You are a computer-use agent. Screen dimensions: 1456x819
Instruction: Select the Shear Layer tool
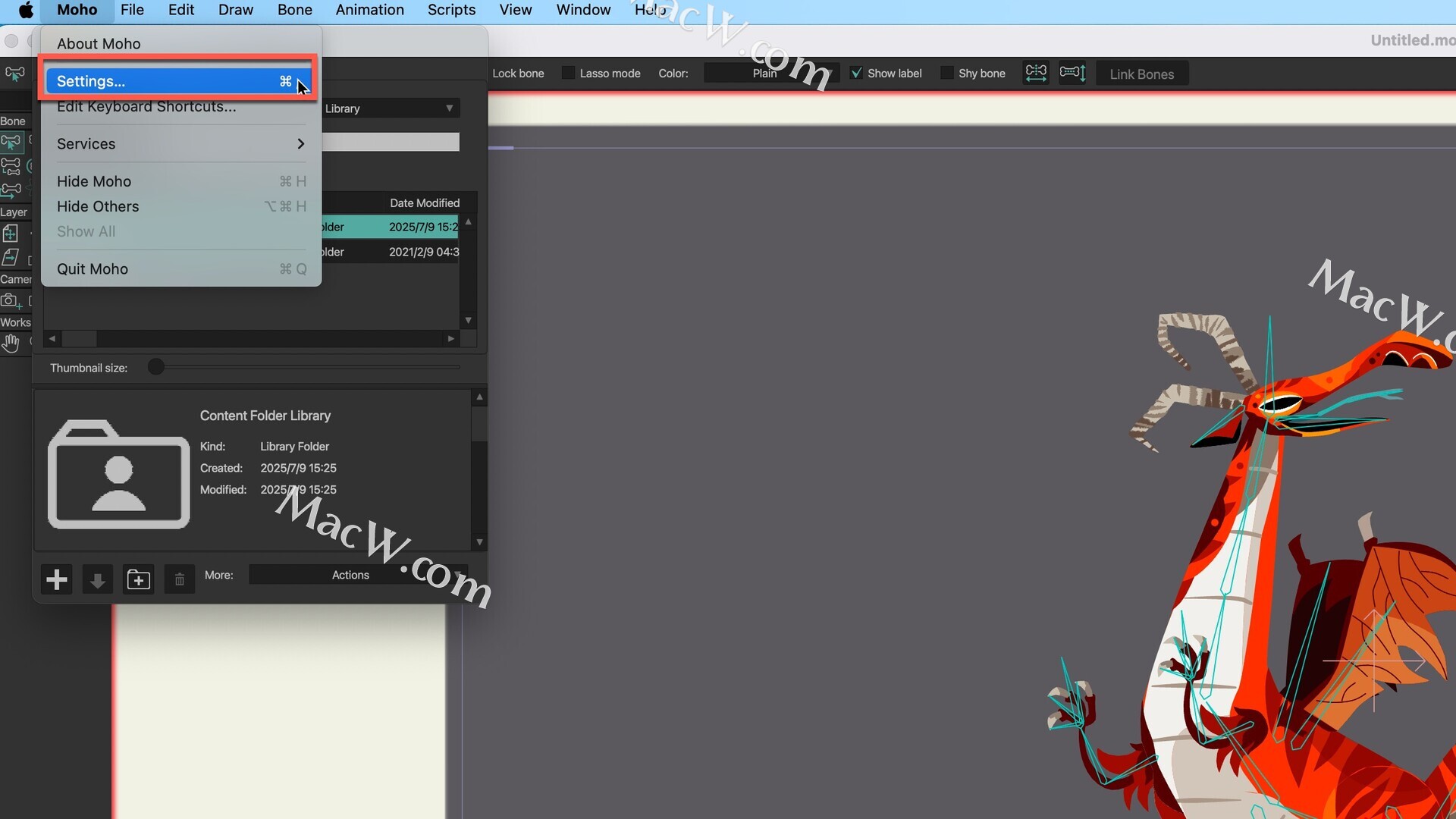[x=11, y=258]
